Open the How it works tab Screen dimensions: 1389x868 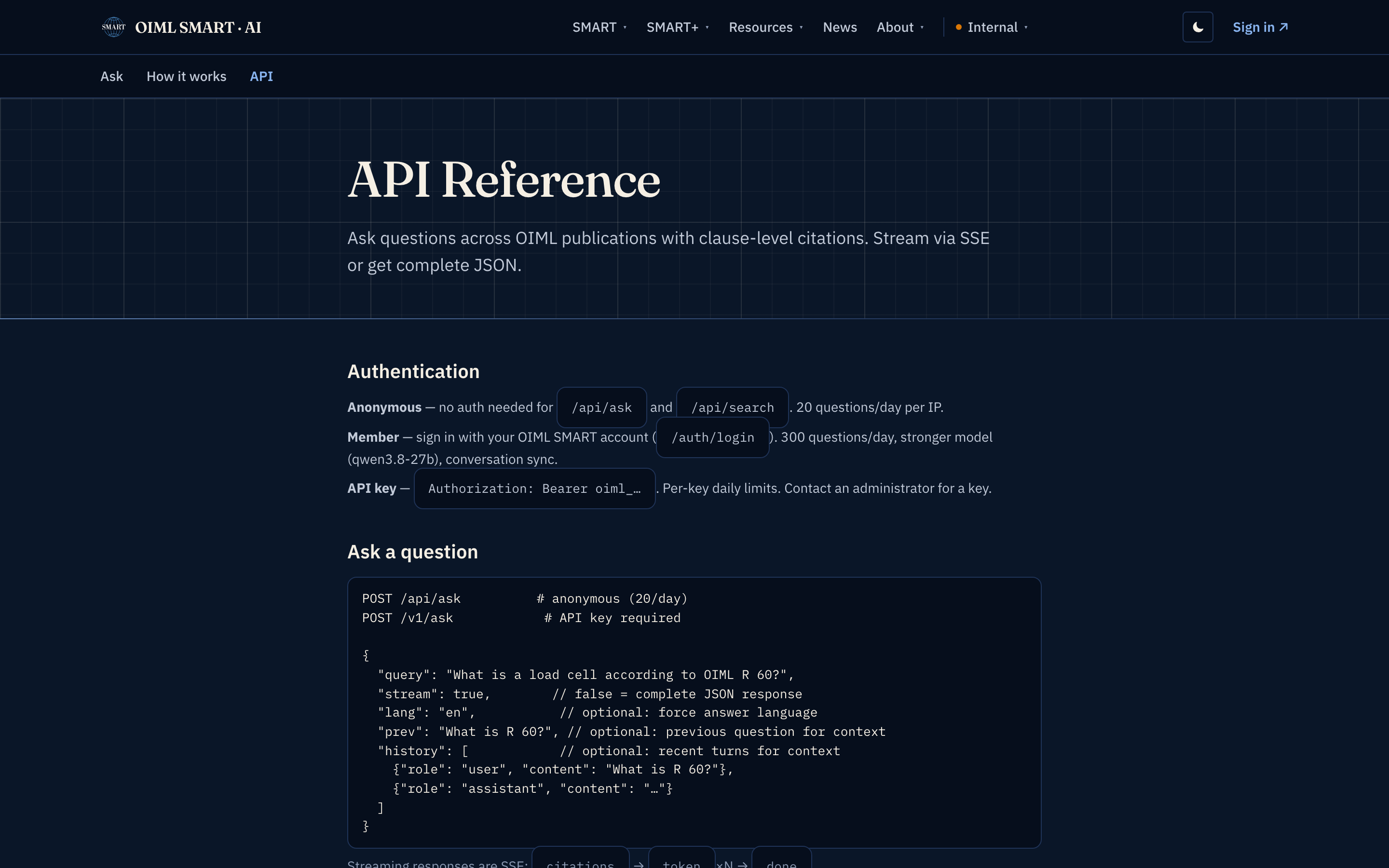pyautogui.click(x=187, y=76)
